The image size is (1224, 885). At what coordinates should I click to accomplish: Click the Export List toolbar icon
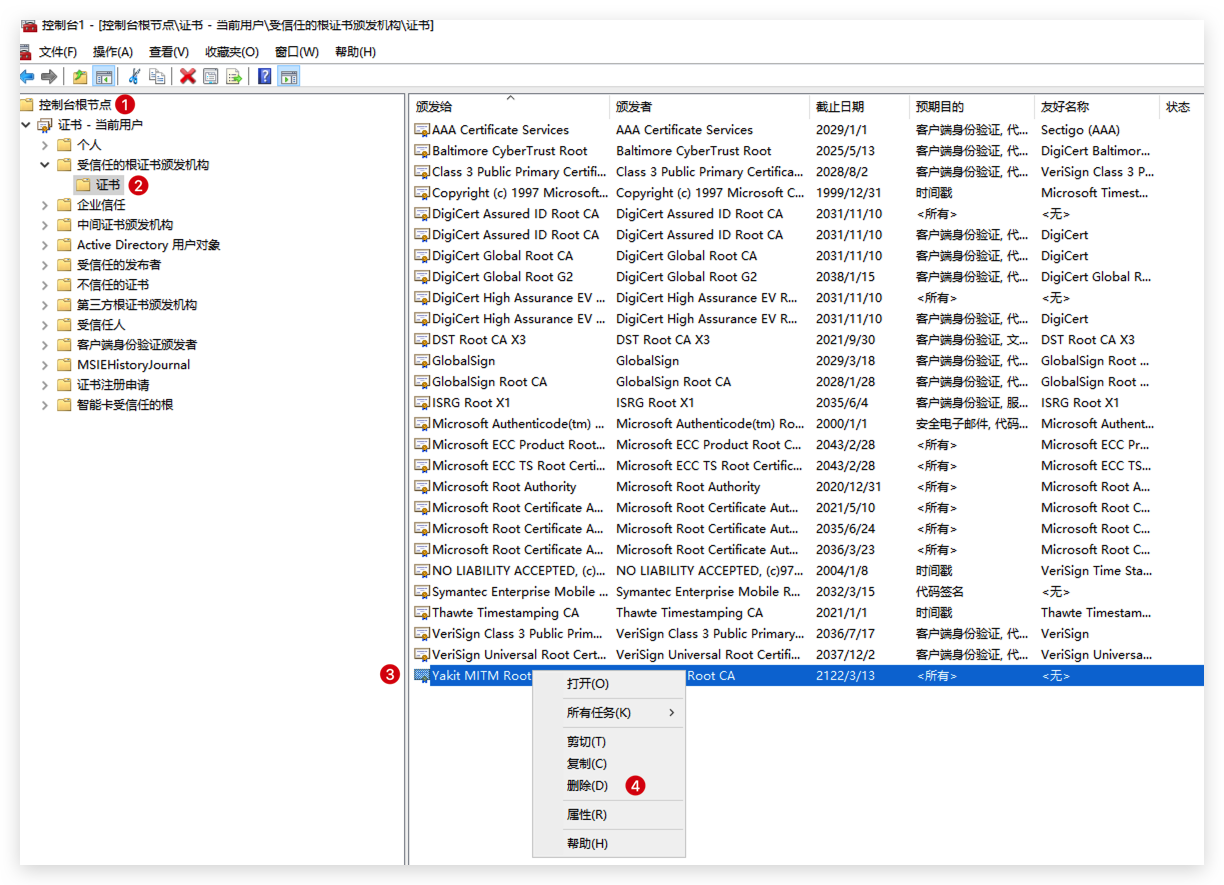234,76
